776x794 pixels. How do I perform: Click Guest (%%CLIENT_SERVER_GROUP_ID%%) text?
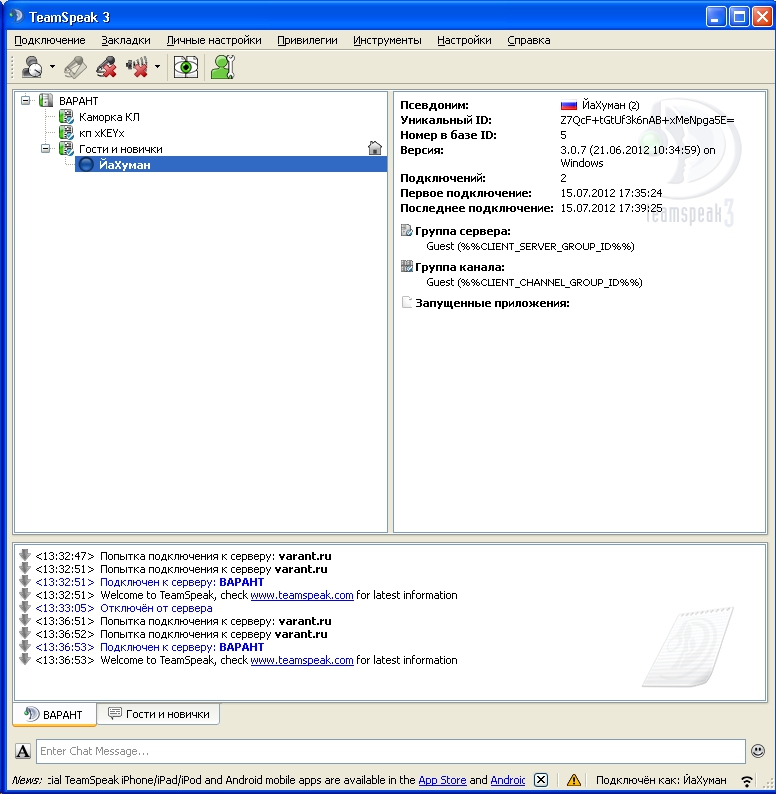tap(530, 247)
